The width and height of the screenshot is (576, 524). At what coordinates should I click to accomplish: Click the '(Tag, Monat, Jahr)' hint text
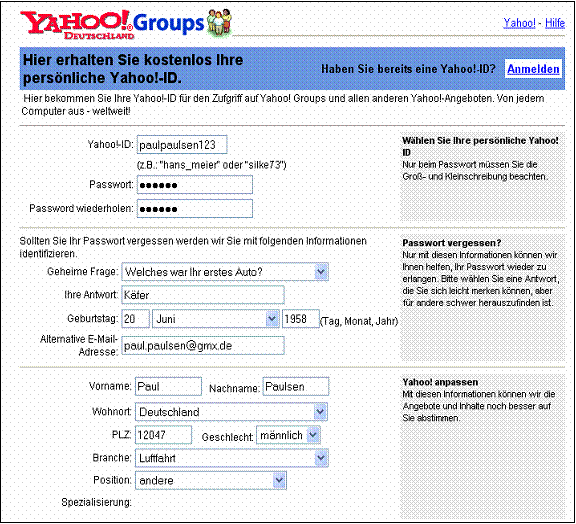point(359,321)
